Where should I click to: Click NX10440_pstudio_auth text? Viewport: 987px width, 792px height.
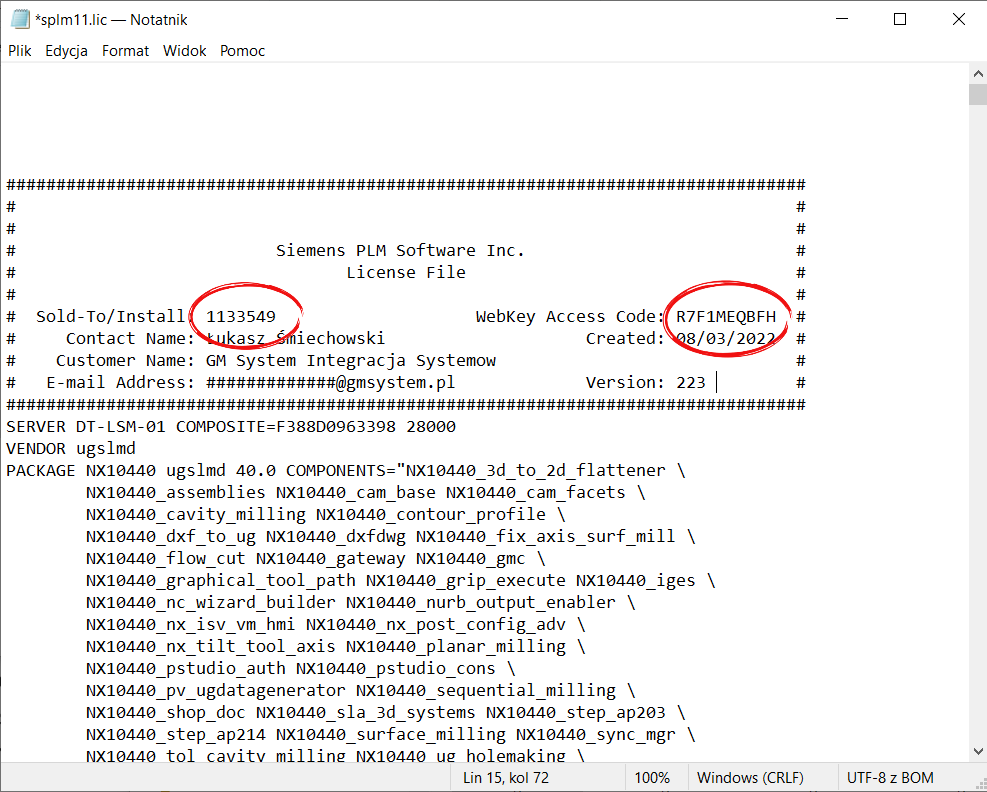186,669
